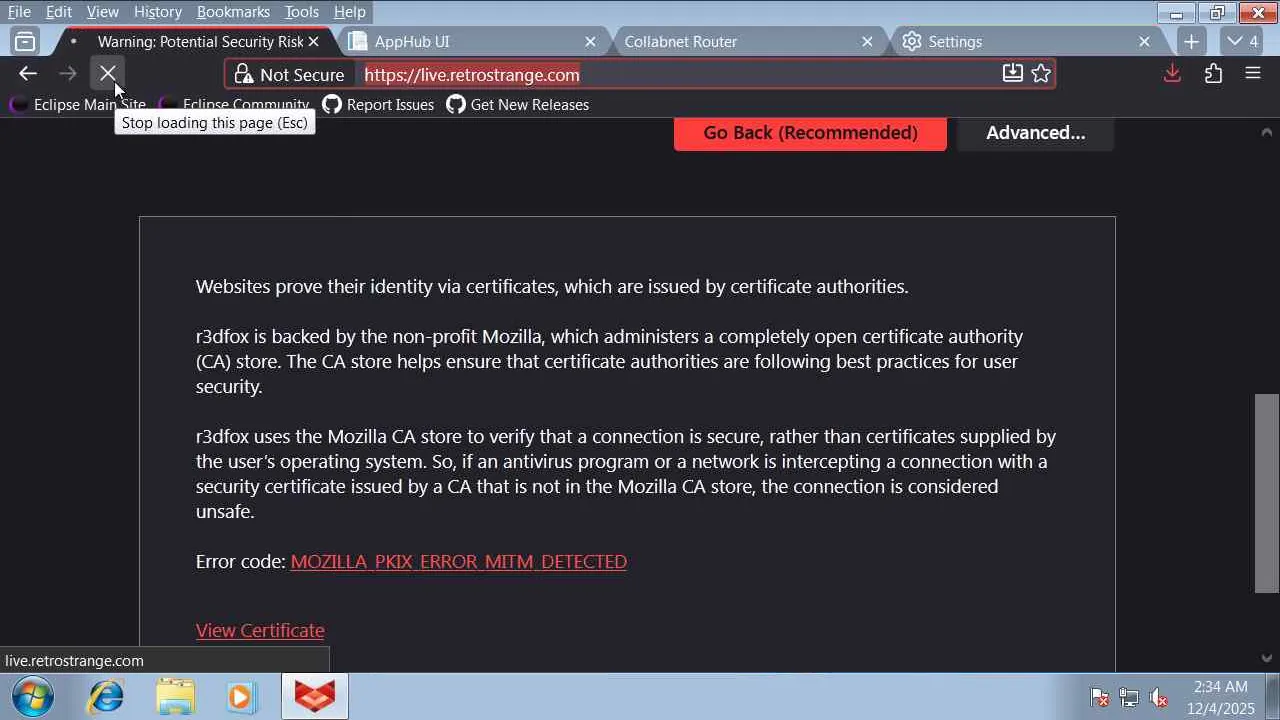Open the Help menu

(349, 12)
